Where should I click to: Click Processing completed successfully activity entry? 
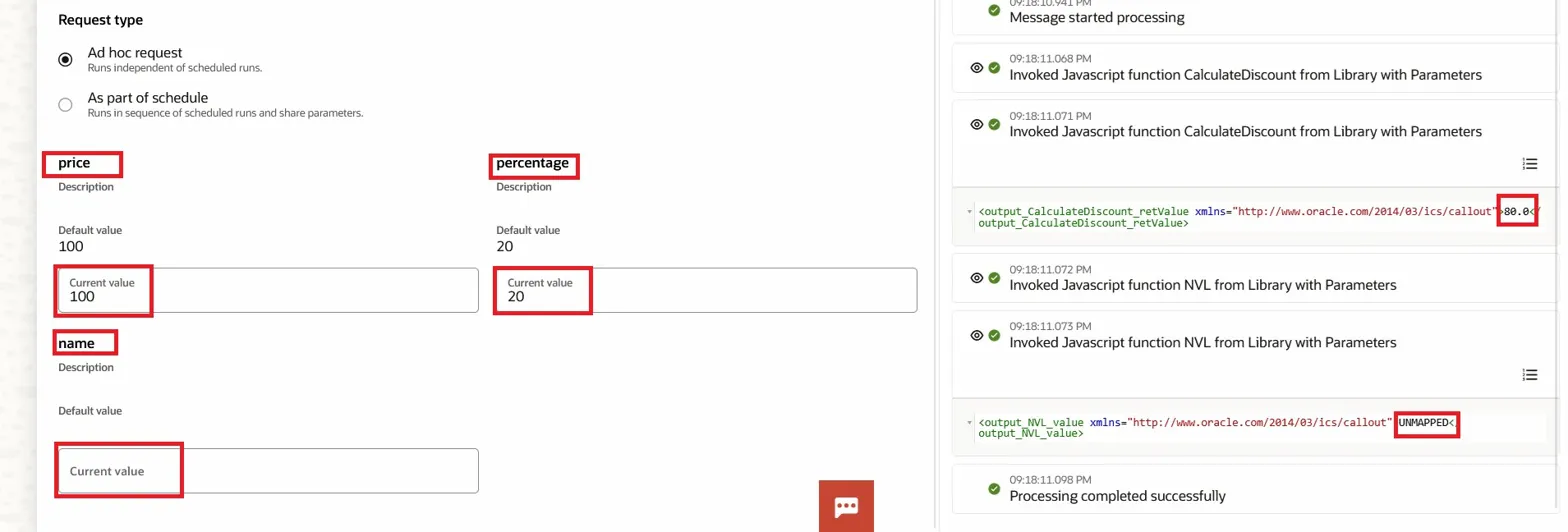coord(1116,496)
